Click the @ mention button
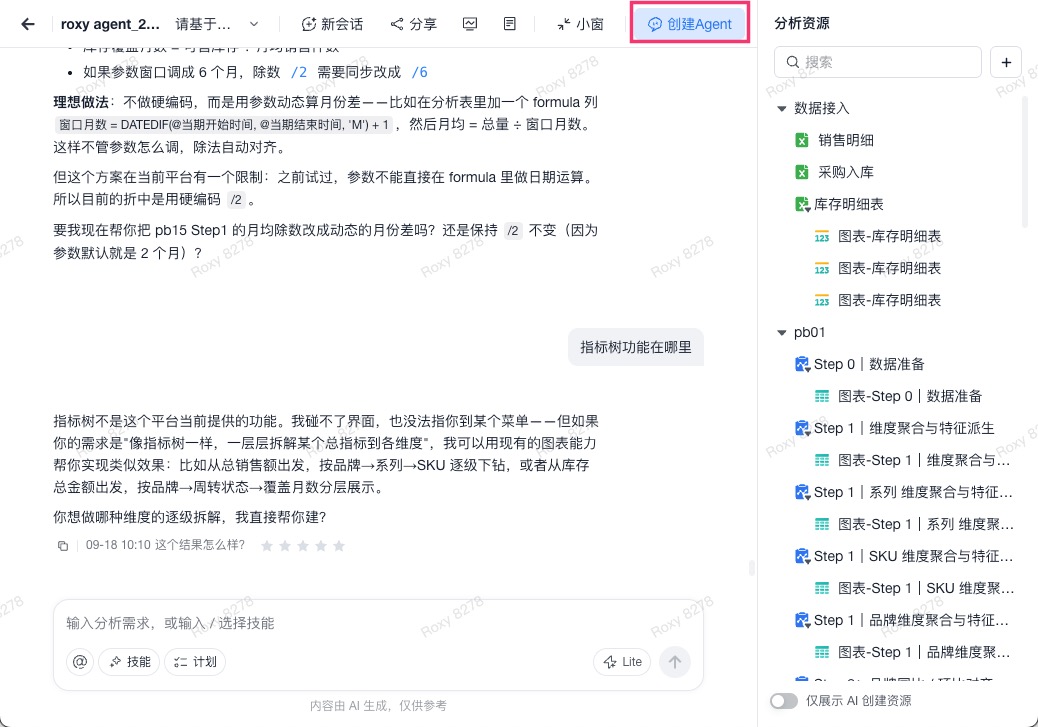Viewport: 1038px width, 727px height. coord(80,661)
